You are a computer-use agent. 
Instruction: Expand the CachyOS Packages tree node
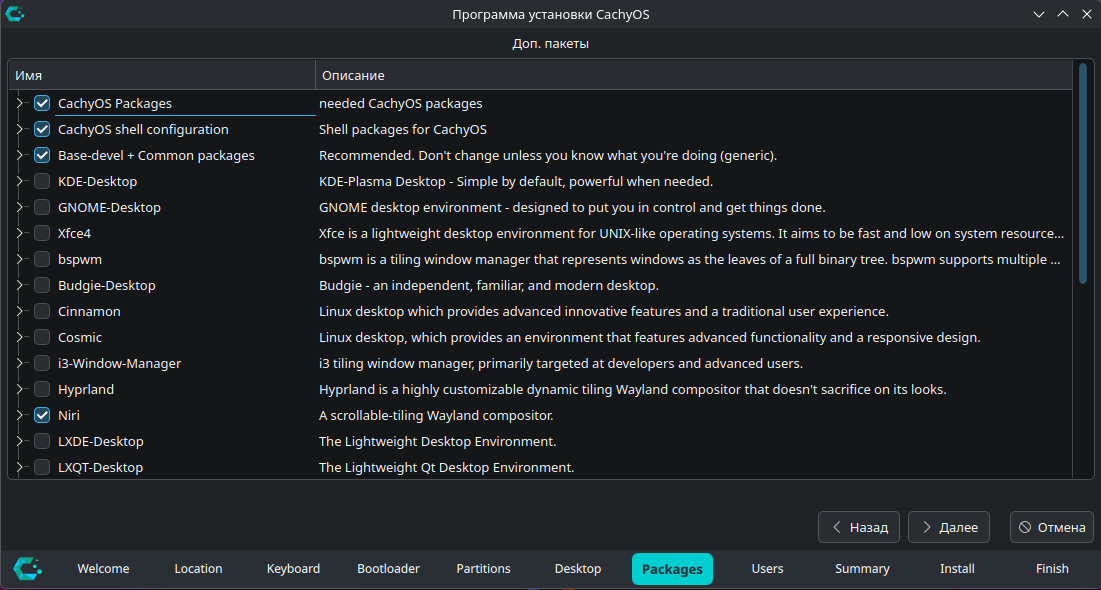(x=20, y=103)
